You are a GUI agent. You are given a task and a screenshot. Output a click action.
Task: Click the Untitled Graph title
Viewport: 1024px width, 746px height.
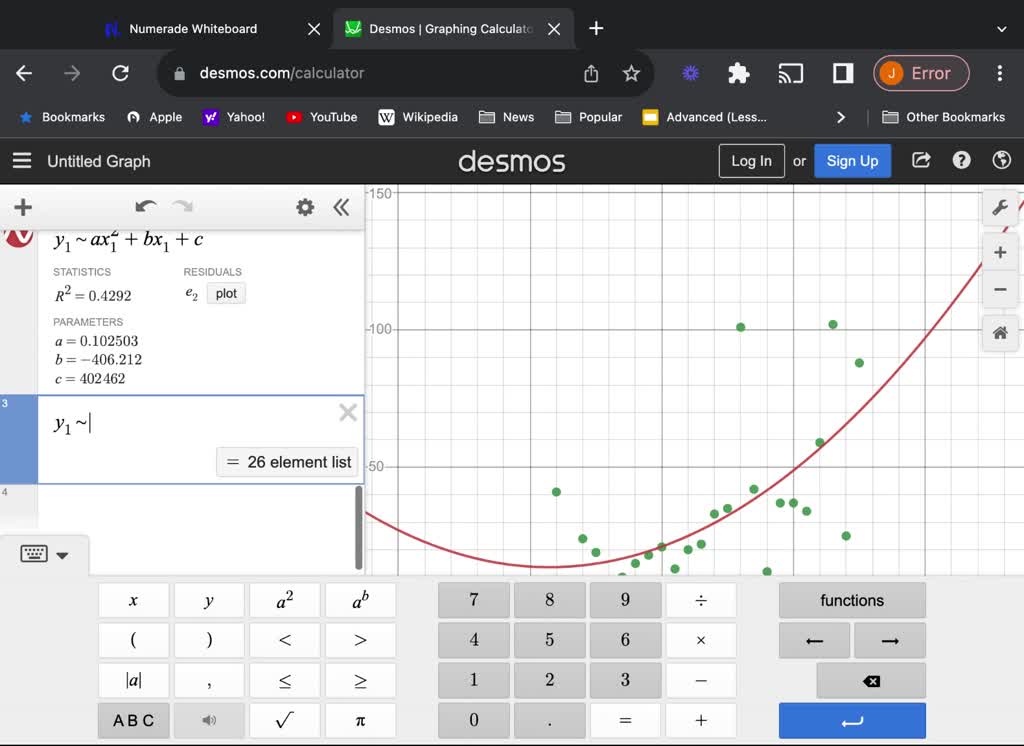(99, 161)
